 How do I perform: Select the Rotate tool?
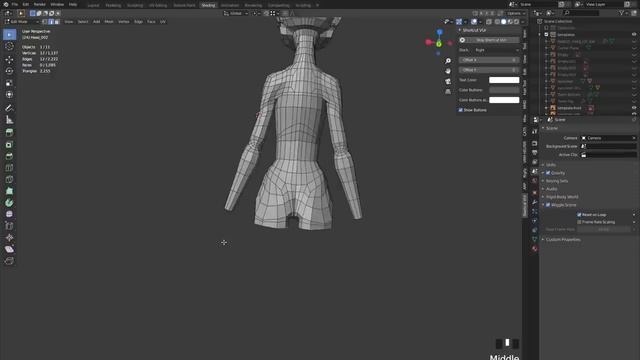9,71
